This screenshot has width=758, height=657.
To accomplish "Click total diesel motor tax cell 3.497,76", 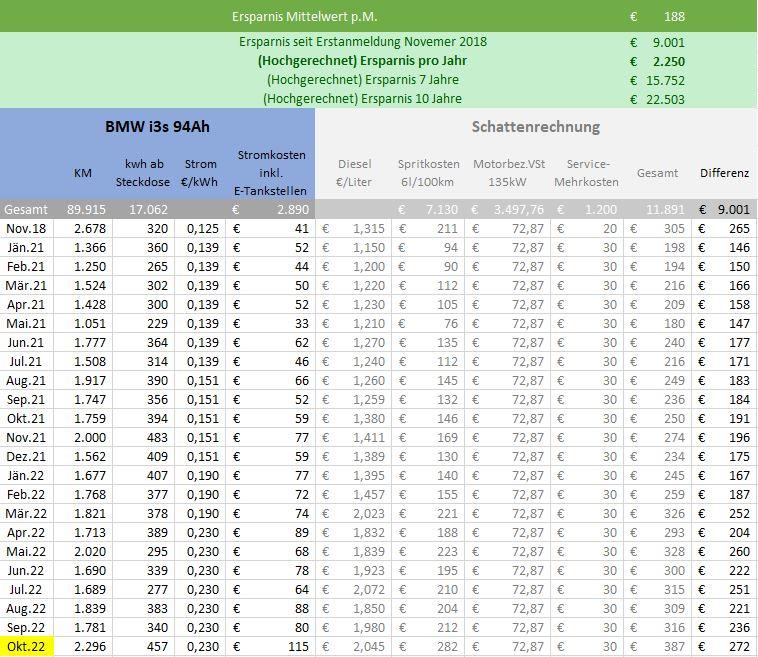I will click(519, 209).
